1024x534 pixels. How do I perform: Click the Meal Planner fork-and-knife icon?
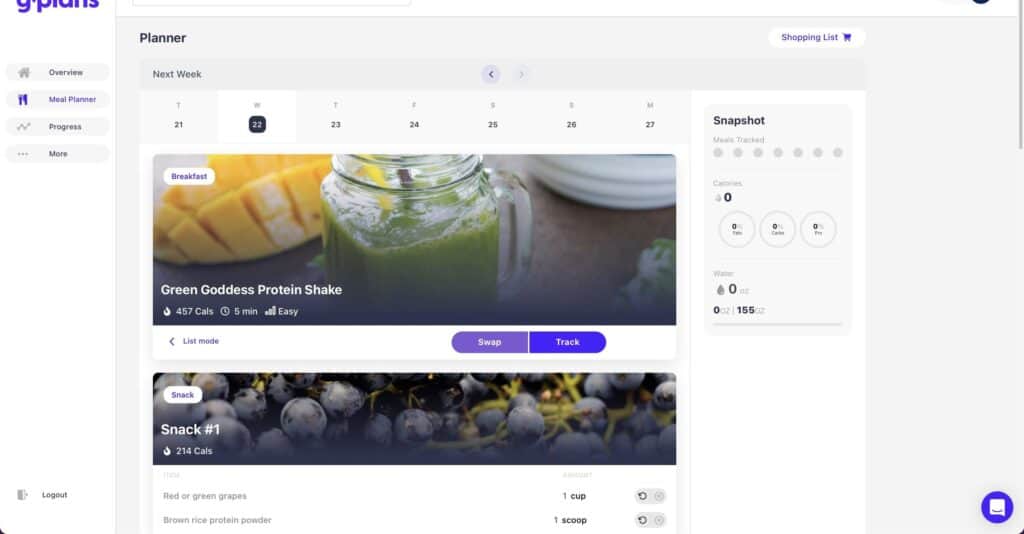point(23,100)
